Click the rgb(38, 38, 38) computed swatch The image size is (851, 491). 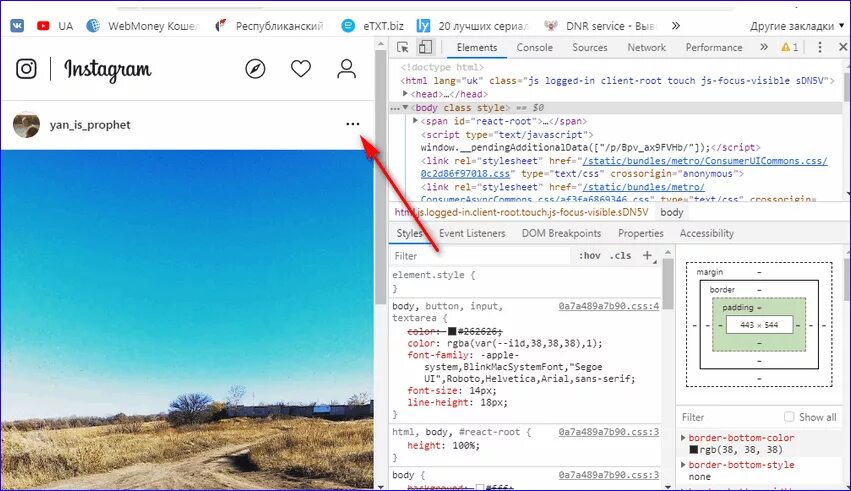pyautogui.click(x=694, y=449)
